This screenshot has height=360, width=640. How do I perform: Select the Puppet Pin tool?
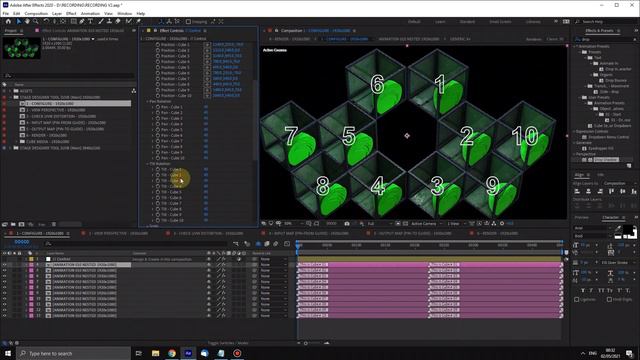138,21
